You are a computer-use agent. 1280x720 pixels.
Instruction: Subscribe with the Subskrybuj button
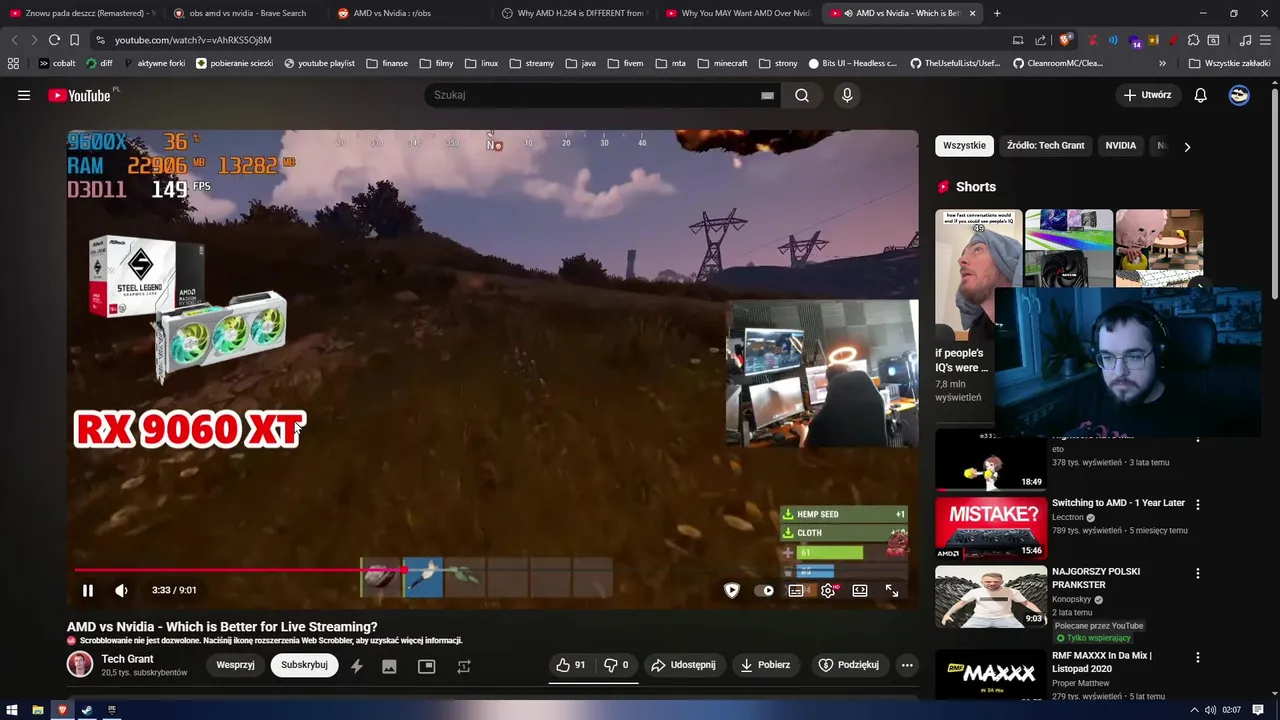tap(304, 665)
